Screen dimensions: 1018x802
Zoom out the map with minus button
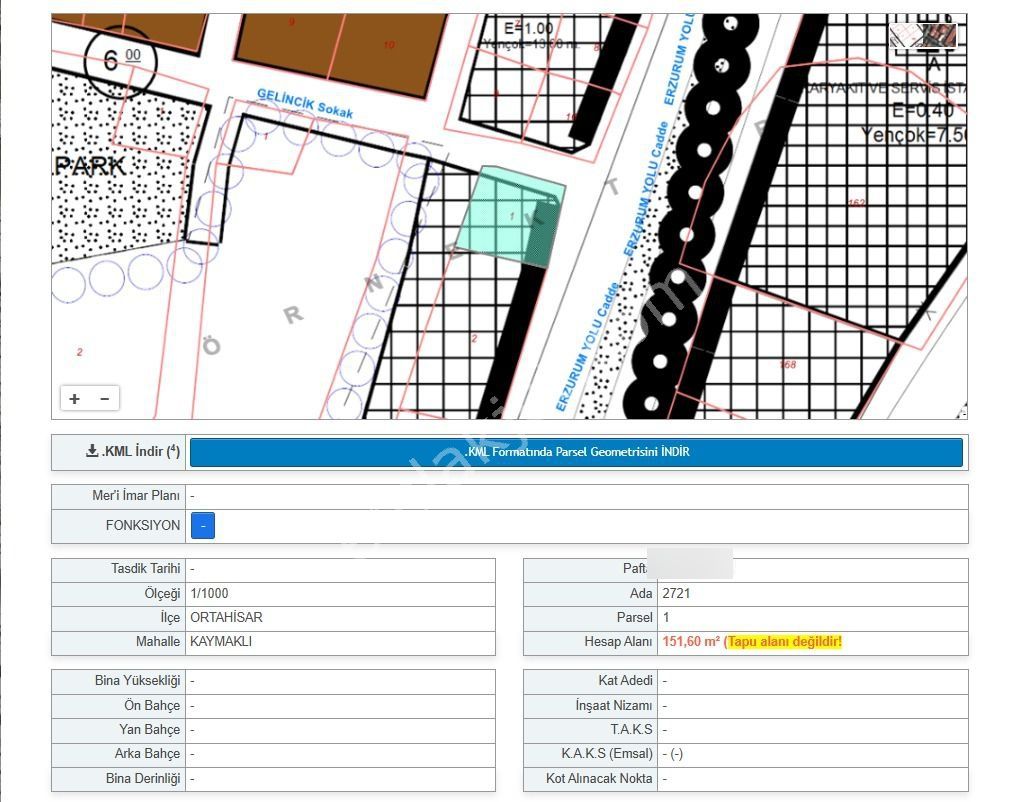104,398
